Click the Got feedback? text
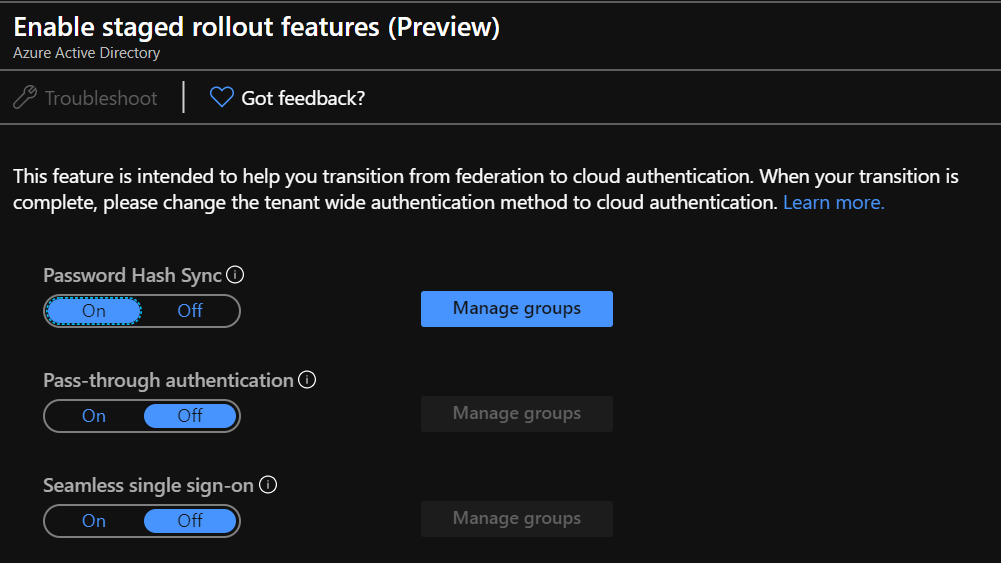1001x563 pixels. [303, 98]
